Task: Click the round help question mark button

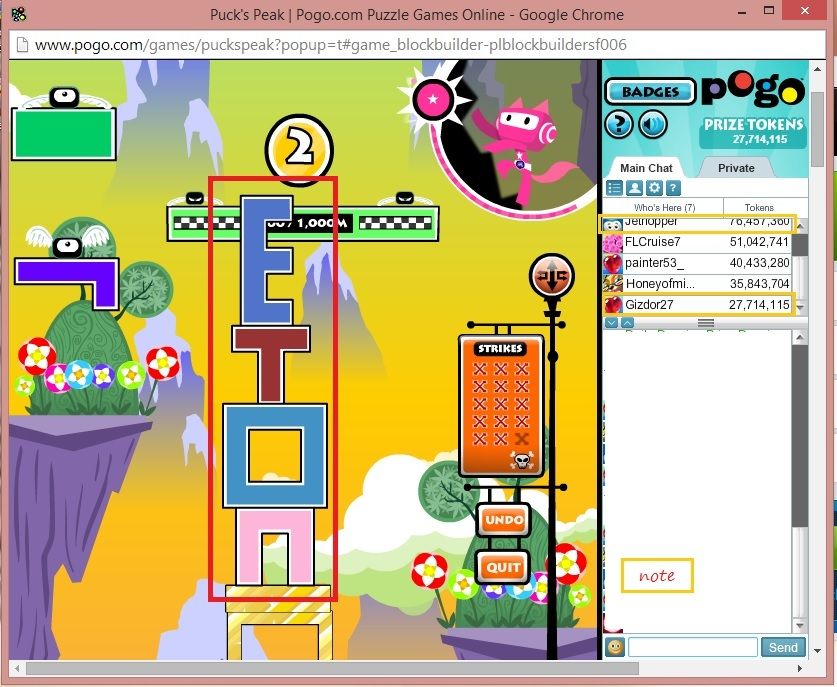Action: 619,124
